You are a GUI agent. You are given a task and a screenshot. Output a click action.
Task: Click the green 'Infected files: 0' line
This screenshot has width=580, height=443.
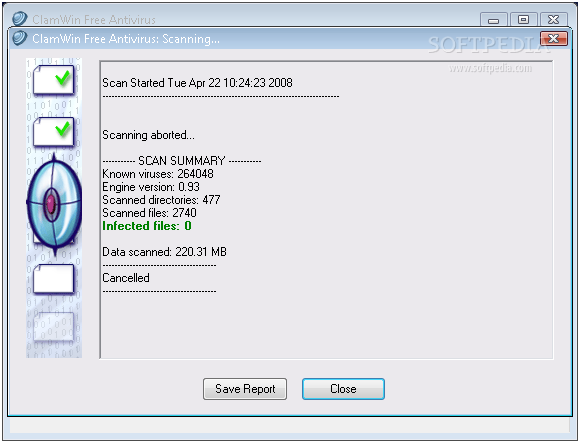click(147, 226)
